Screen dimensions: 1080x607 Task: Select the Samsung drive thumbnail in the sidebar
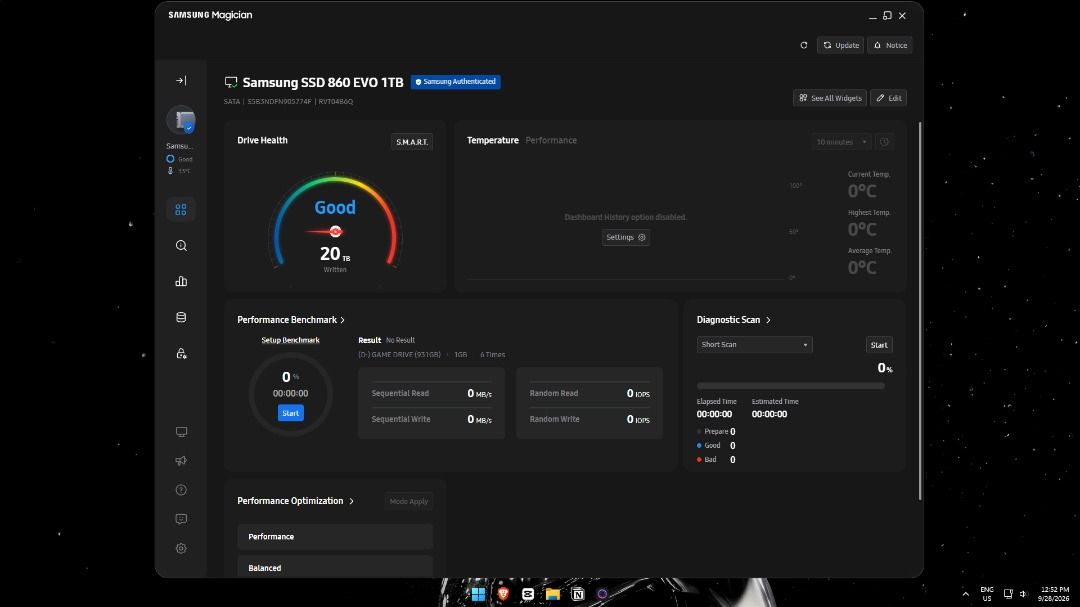pyautogui.click(x=181, y=121)
